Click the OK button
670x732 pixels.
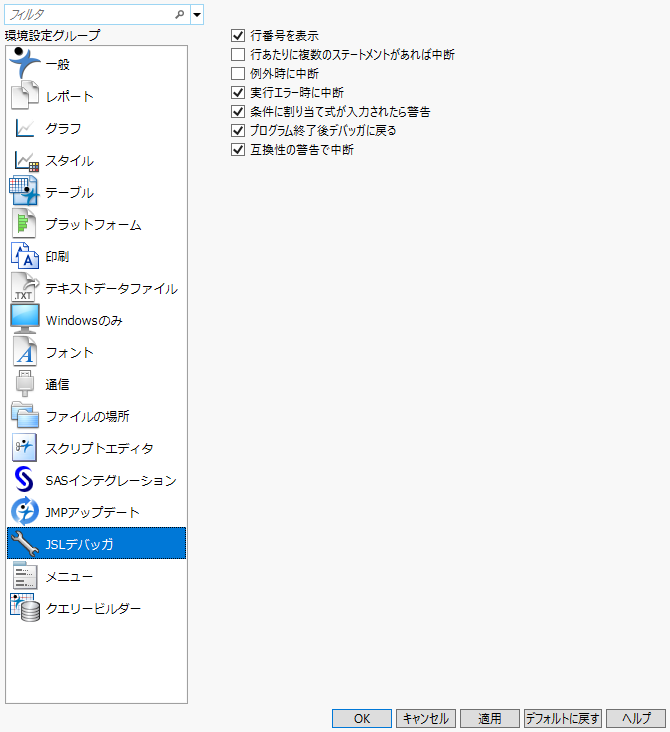pyautogui.click(x=362, y=718)
